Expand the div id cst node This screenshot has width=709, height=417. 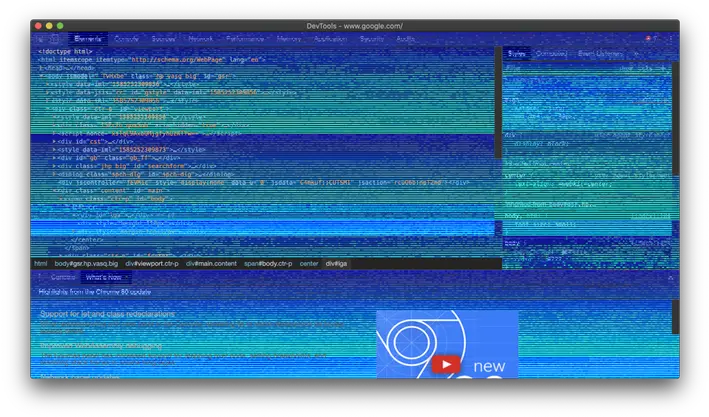tap(54, 142)
